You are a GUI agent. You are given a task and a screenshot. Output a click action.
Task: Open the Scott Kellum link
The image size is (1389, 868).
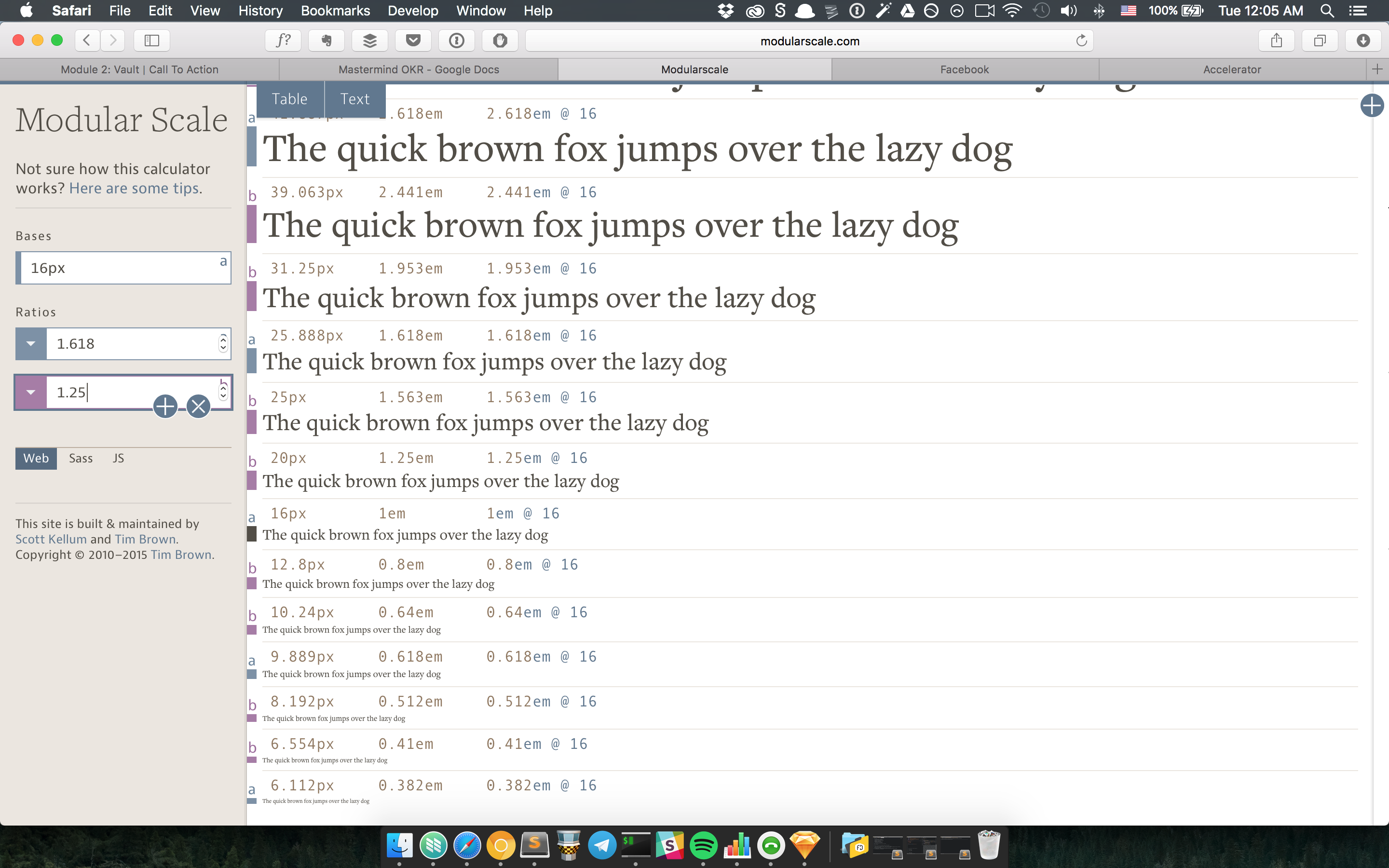(x=51, y=539)
